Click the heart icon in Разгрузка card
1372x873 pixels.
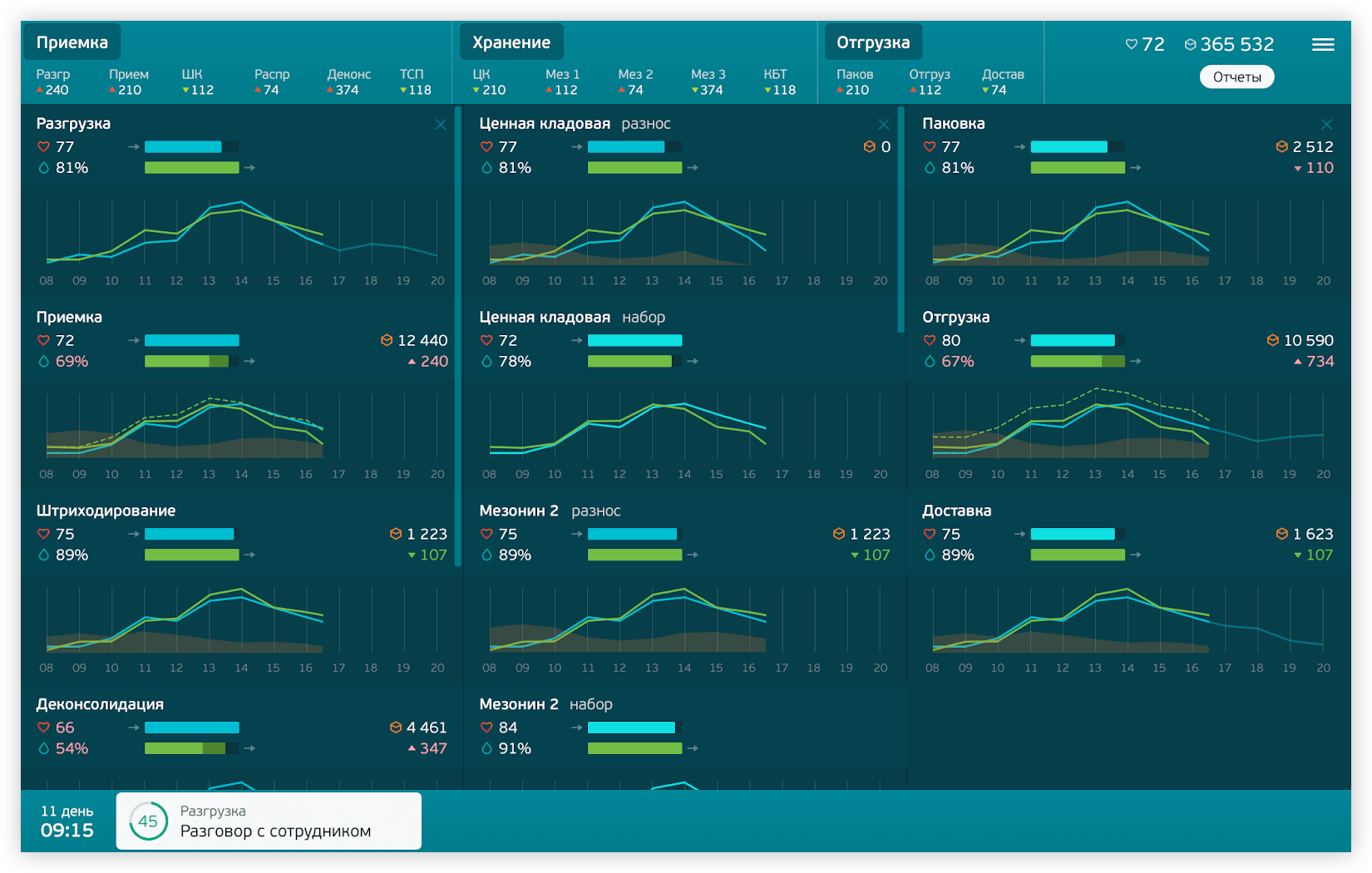pos(43,146)
